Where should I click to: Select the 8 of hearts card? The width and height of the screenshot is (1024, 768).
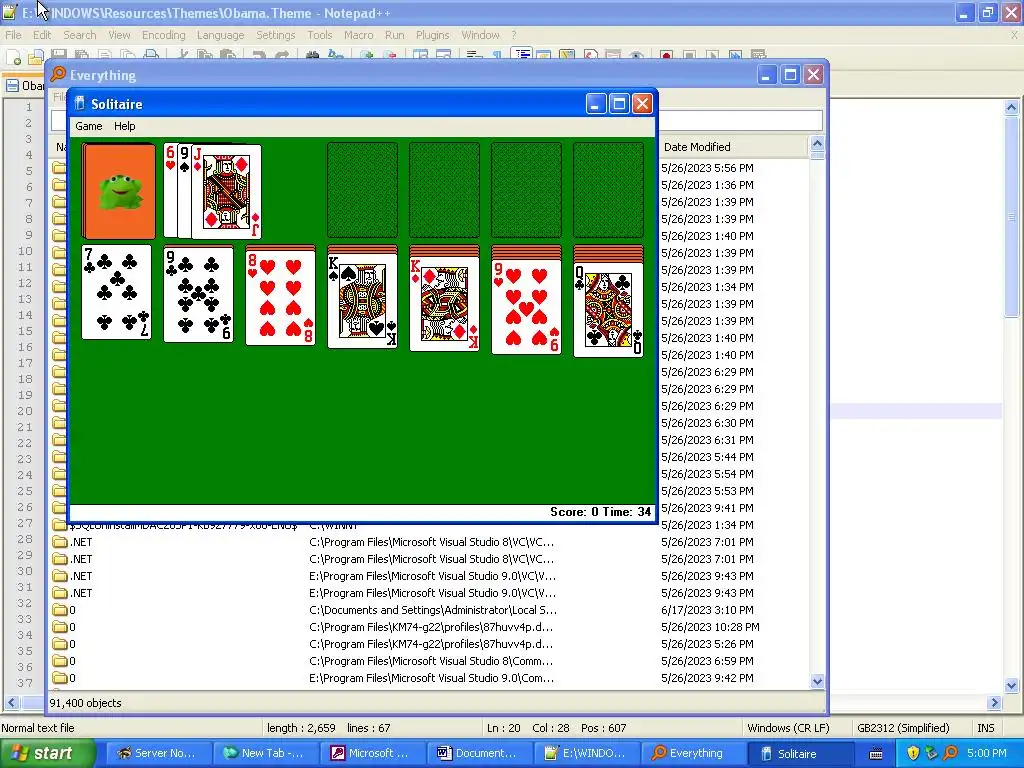[x=280, y=298]
